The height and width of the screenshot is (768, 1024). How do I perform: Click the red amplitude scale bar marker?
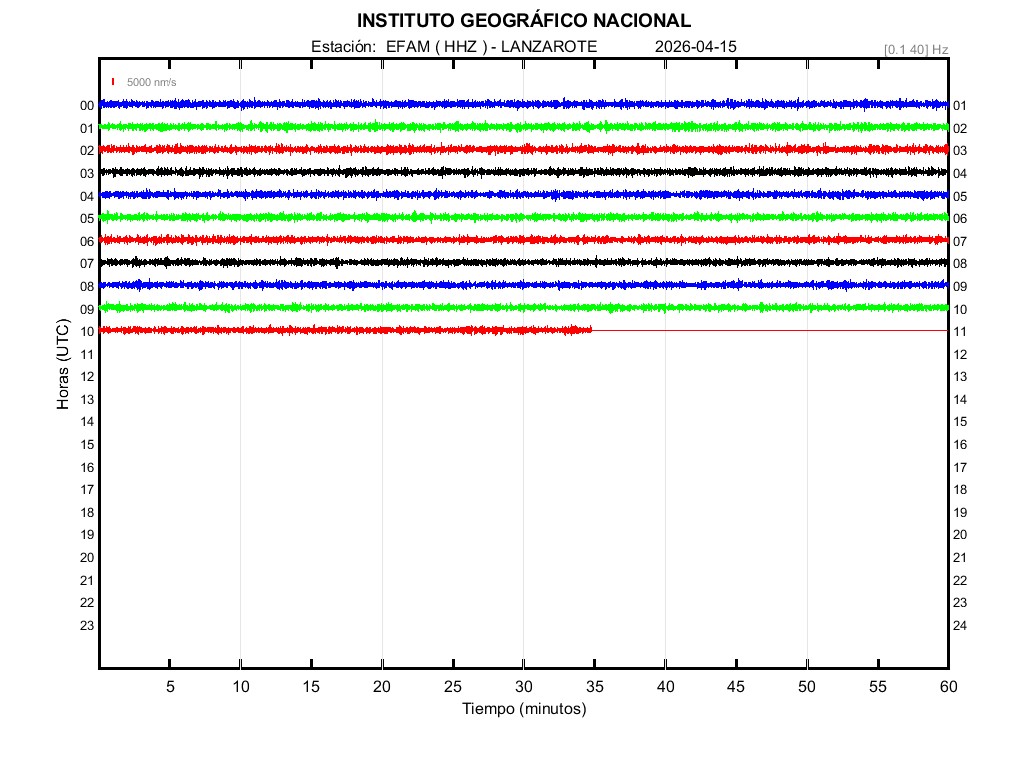point(113,82)
